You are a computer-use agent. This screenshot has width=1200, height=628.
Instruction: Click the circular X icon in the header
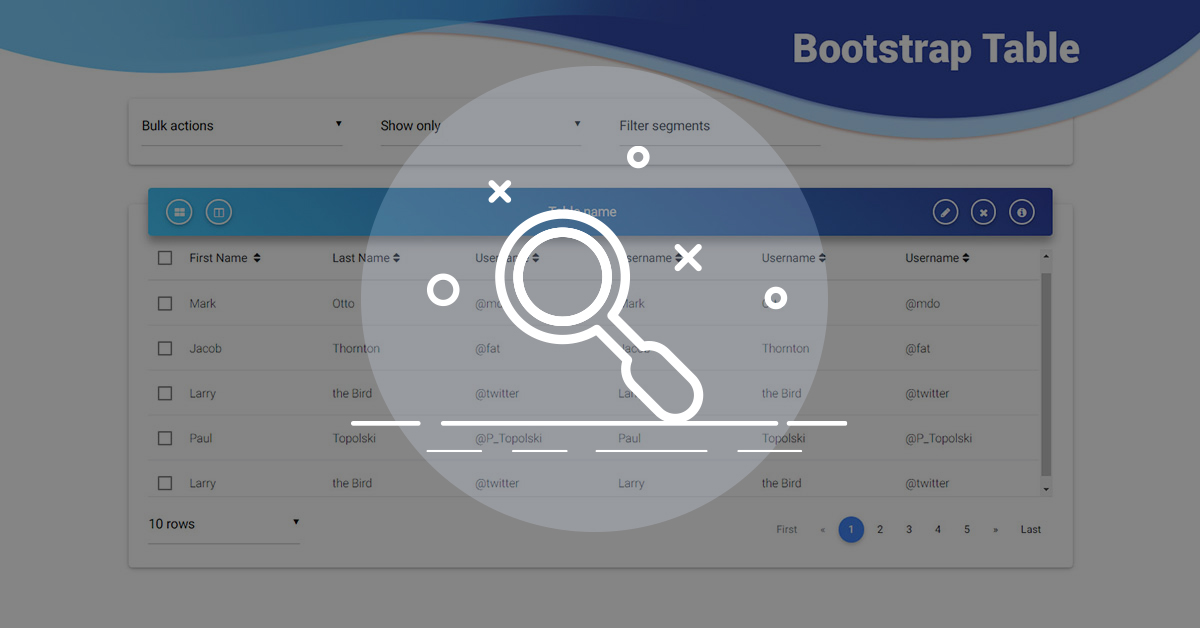click(983, 211)
